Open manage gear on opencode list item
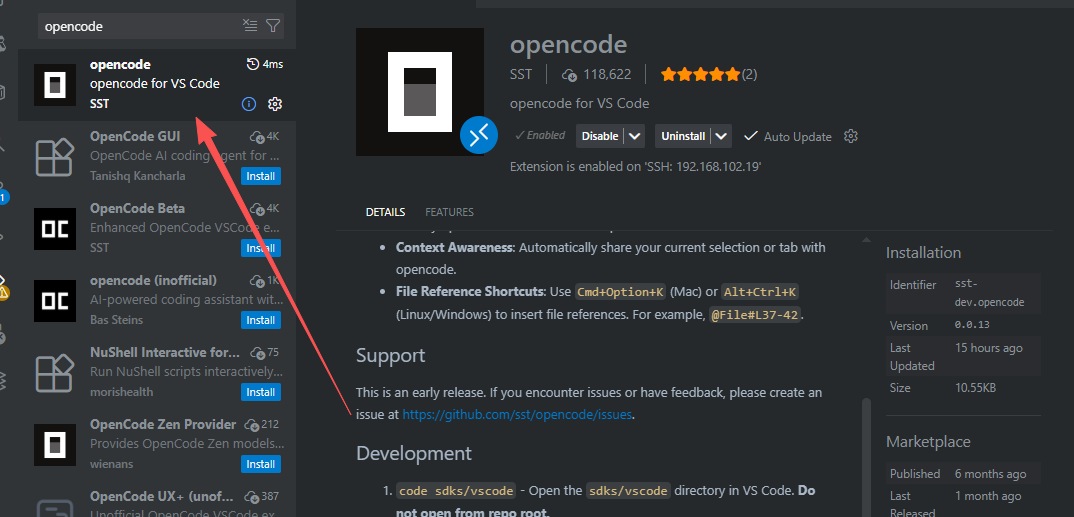The height and width of the screenshot is (517, 1074). 275,104
